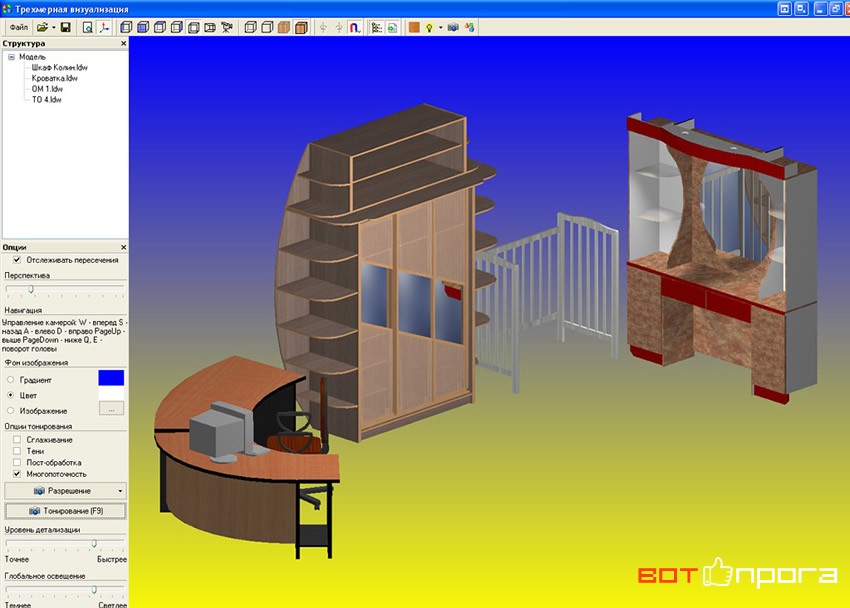Select ТО 4.ldw in the tree

tap(47, 100)
